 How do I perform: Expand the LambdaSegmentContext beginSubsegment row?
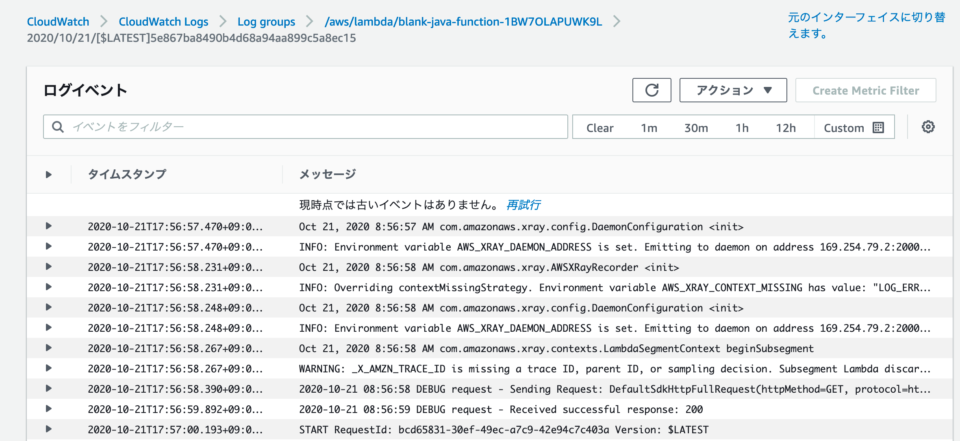pos(48,348)
